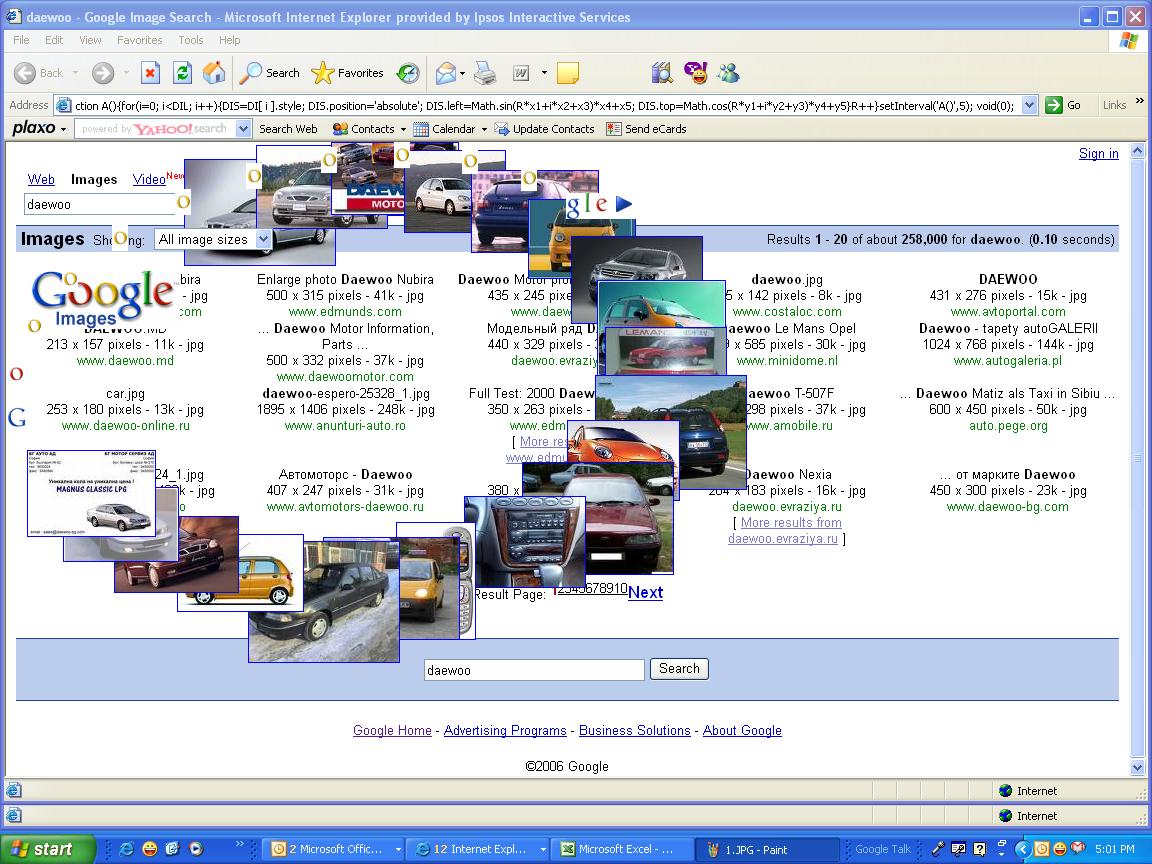Click the Edit with Word icon

click(x=521, y=73)
